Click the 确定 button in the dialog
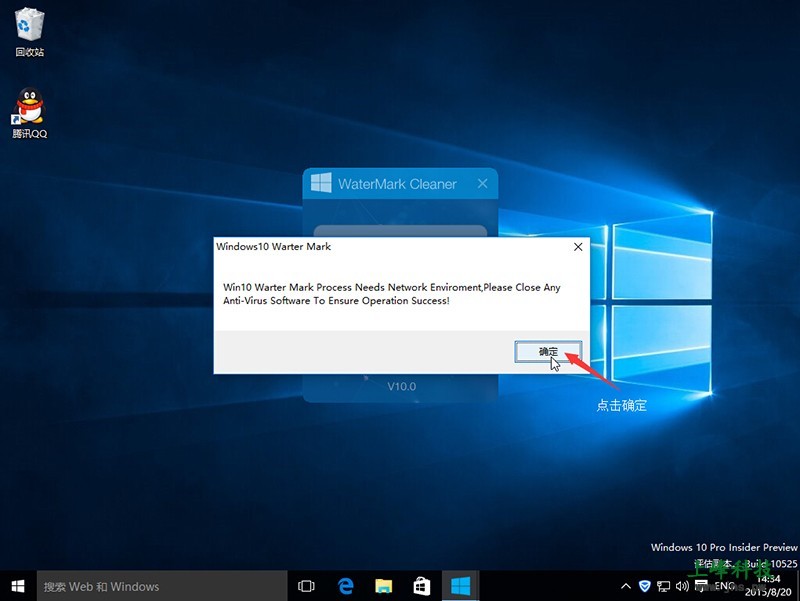 coord(547,351)
